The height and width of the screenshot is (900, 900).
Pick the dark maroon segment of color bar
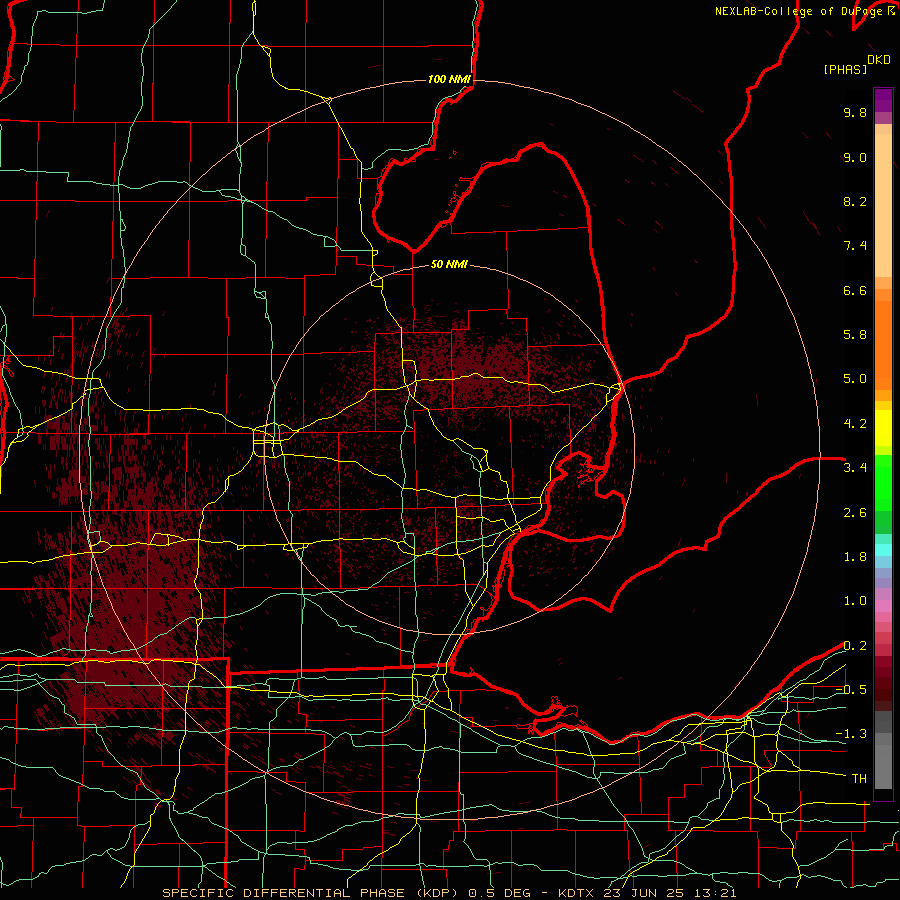[x=883, y=683]
